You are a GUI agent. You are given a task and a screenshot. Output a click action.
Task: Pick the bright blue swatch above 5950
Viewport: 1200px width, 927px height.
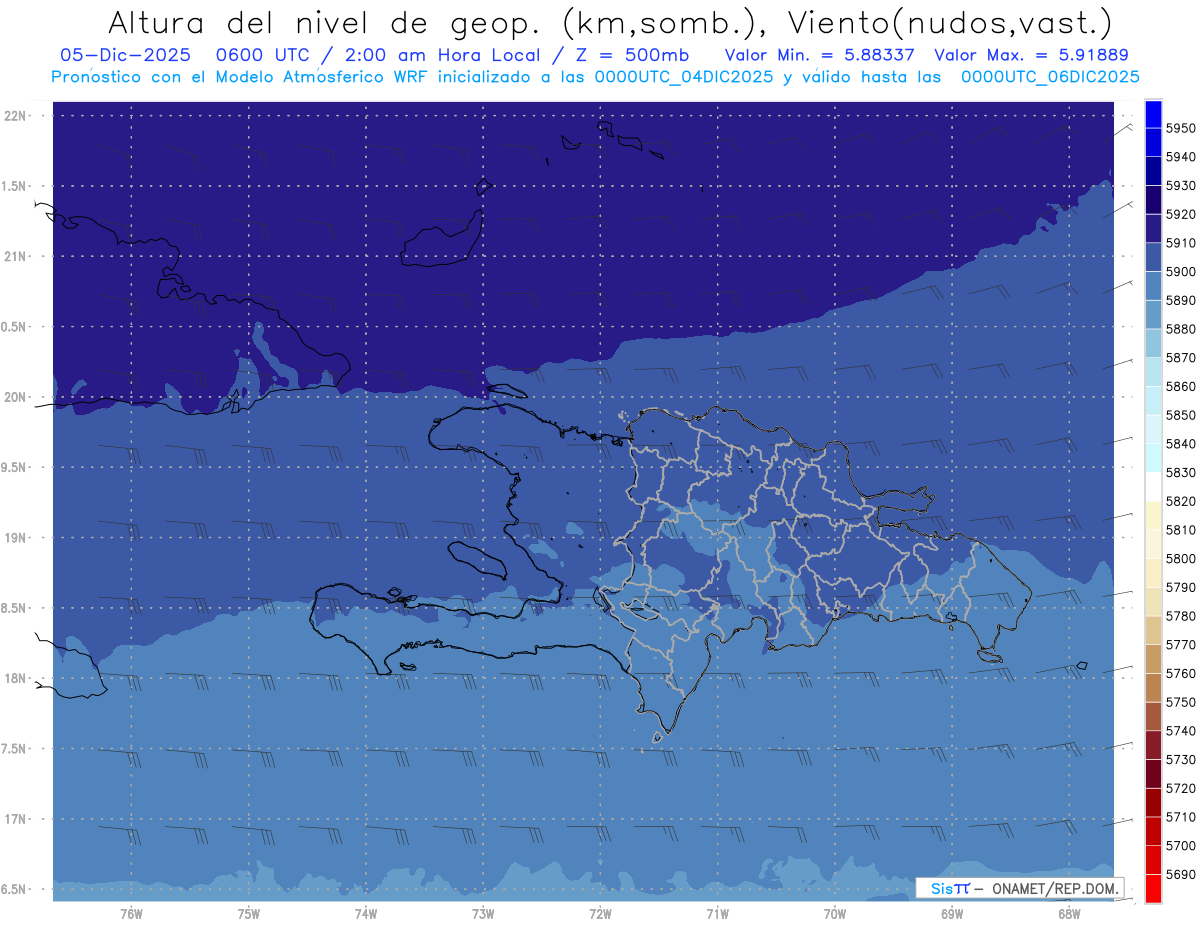(1153, 114)
